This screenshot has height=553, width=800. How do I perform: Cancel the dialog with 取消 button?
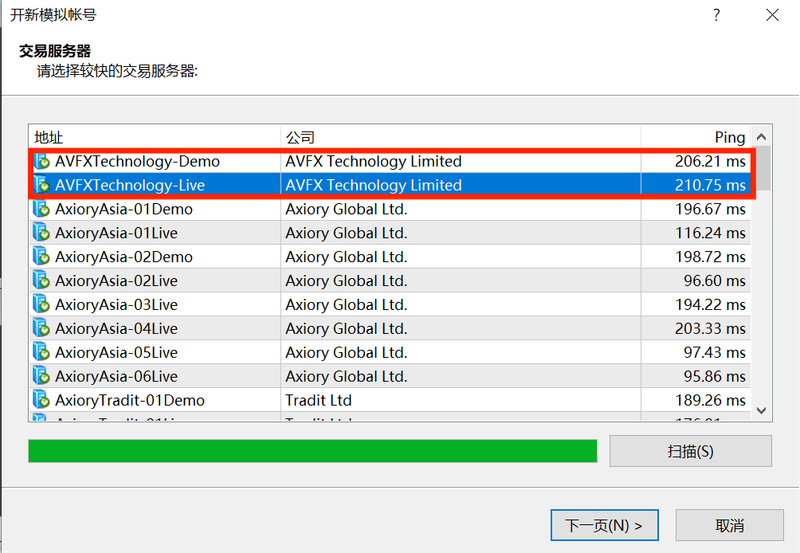[730, 525]
